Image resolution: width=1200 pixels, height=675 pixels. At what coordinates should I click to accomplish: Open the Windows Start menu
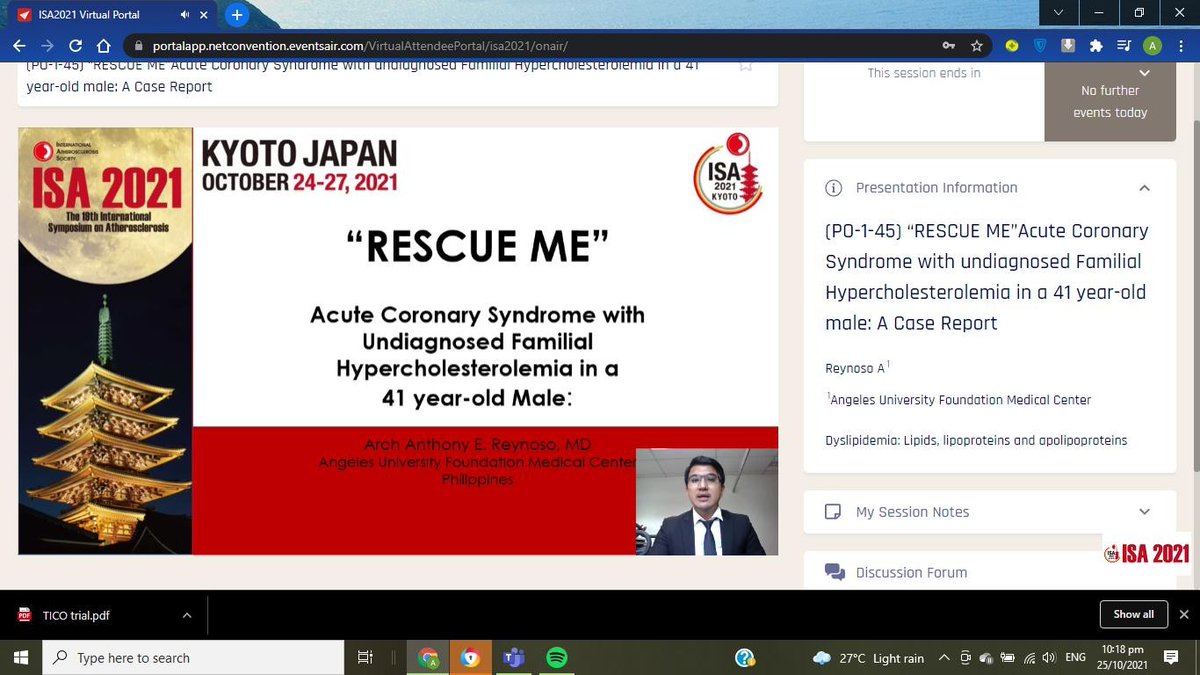(22, 658)
